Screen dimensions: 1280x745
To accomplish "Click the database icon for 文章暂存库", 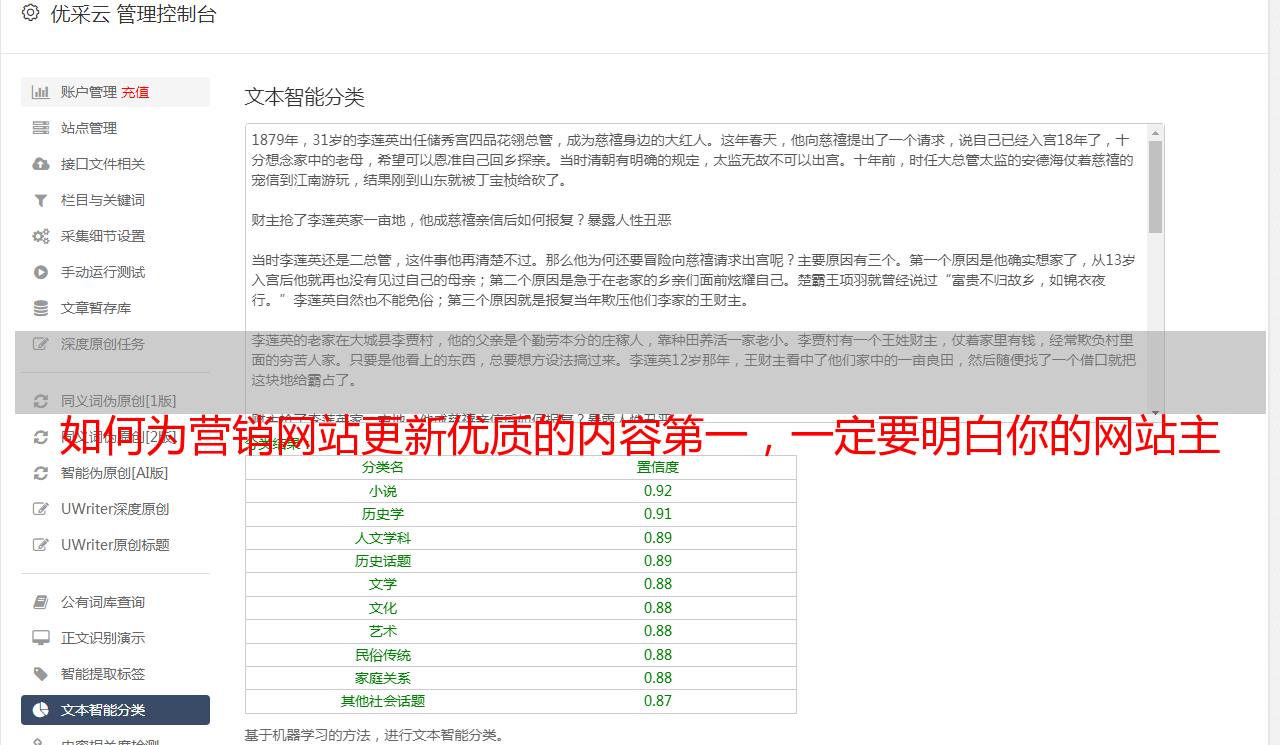I will 41,308.
